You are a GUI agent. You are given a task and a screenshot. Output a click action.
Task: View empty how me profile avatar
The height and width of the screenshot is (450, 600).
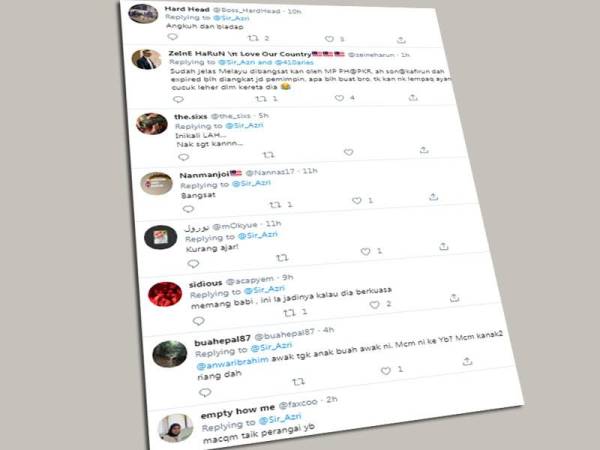point(176,428)
